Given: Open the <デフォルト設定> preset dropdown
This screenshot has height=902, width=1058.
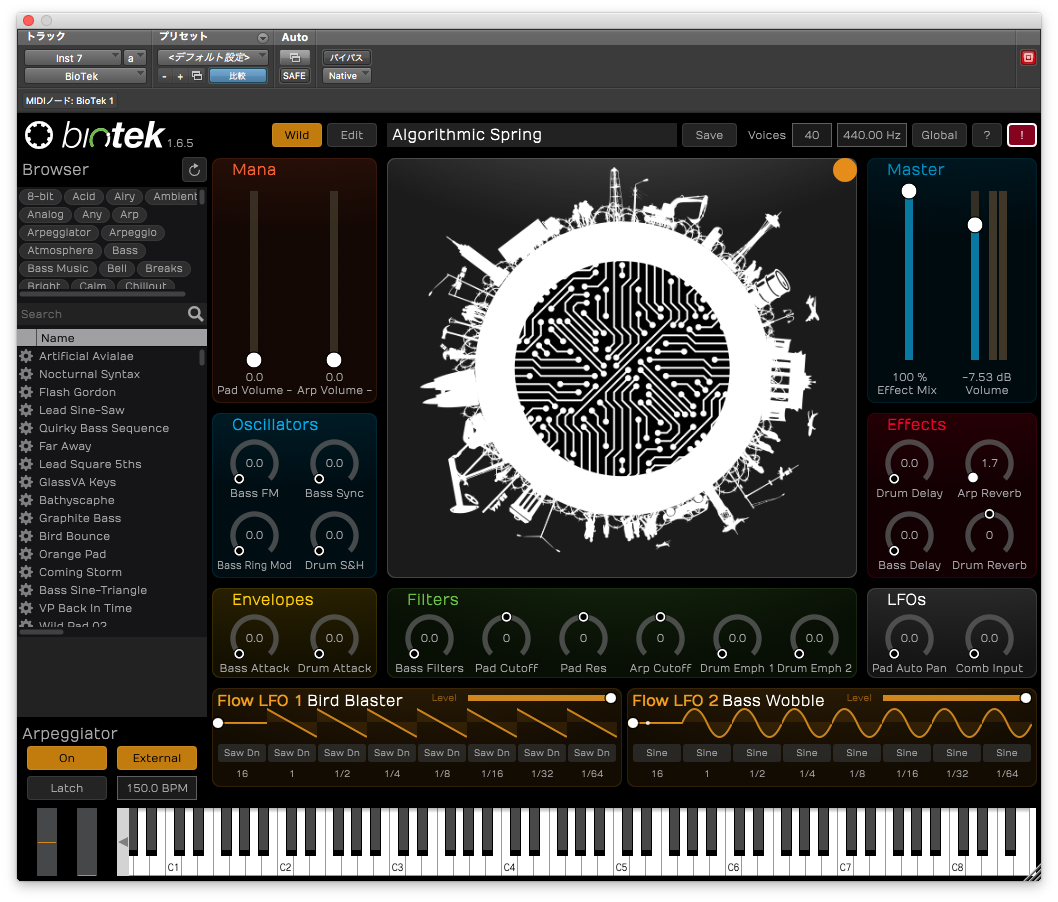Looking at the screenshot, I should point(213,57).
